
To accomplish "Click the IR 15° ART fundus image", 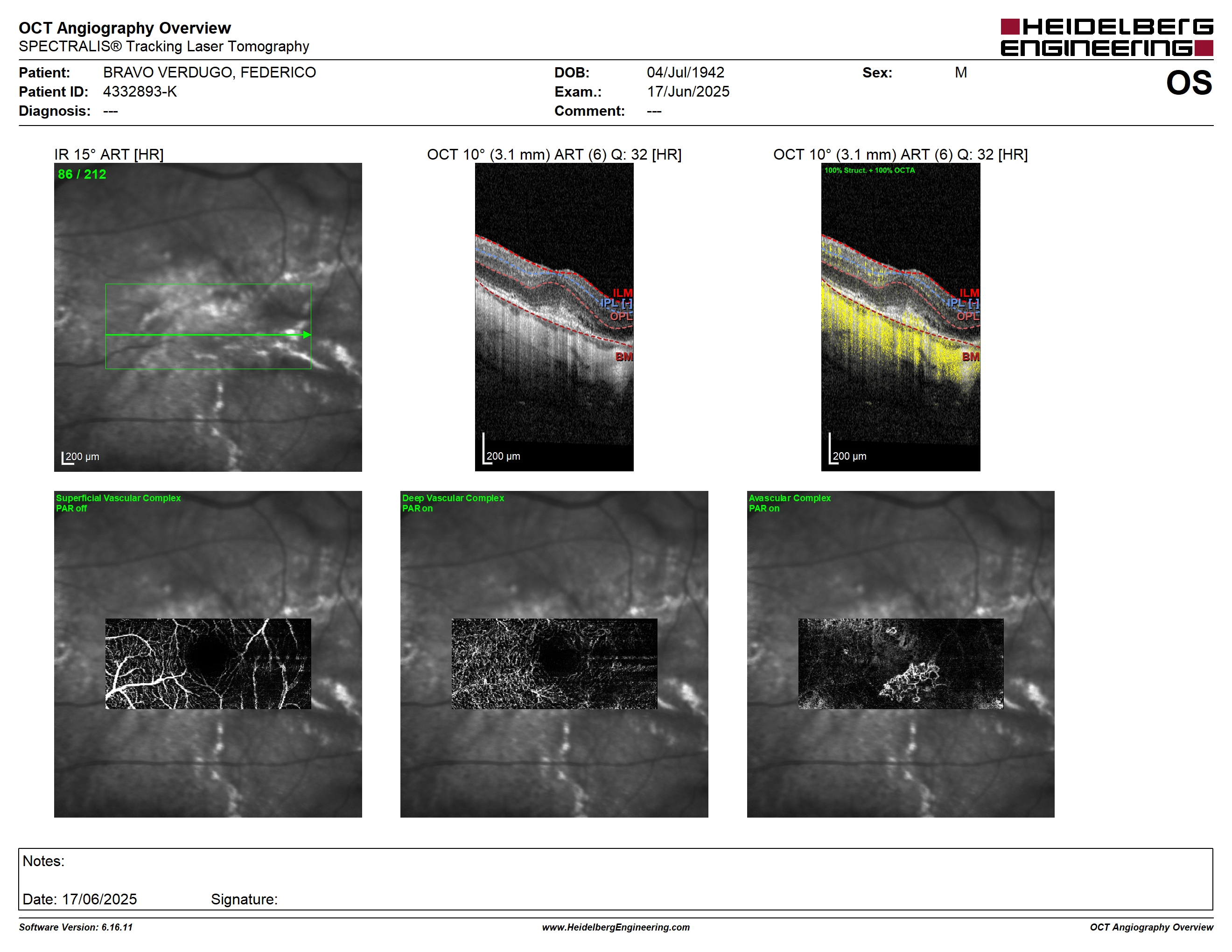I will (208, 317).
